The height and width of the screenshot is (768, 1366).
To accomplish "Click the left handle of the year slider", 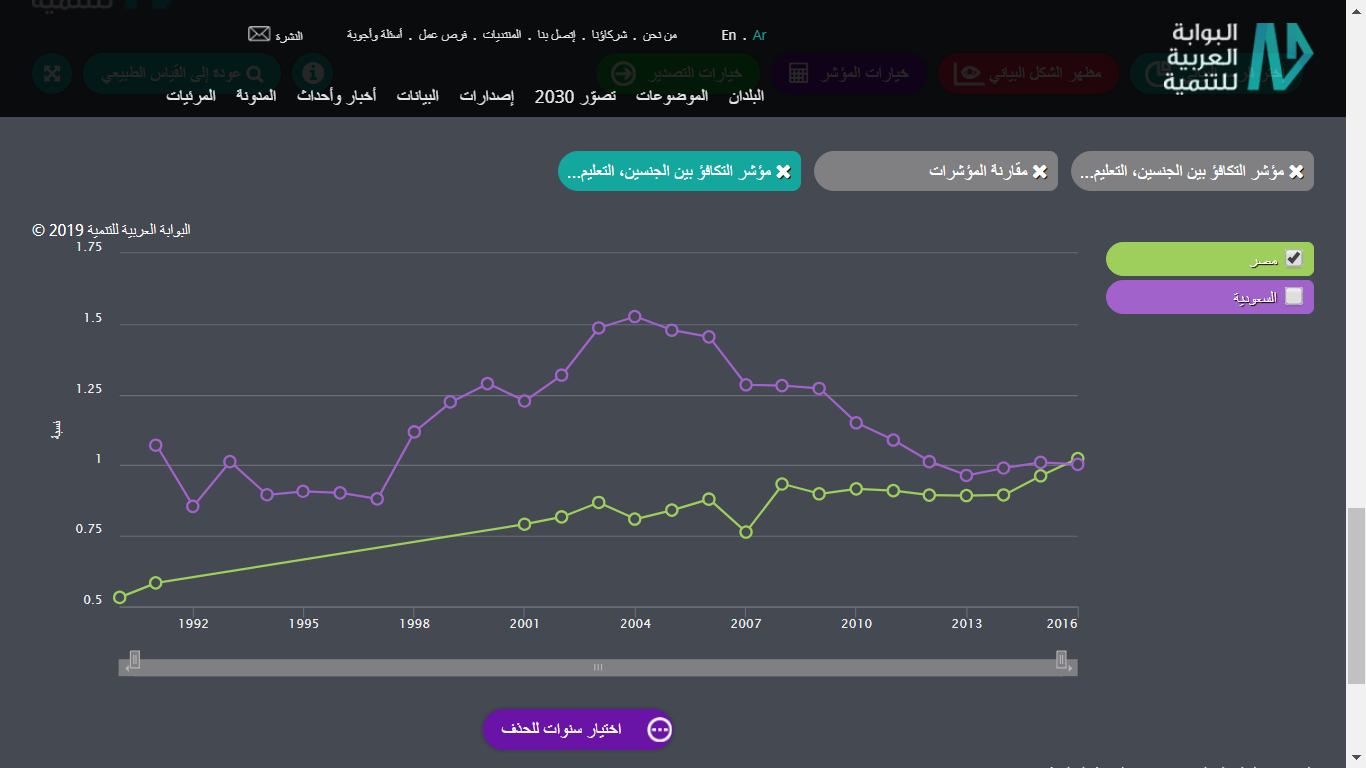I will [133, 661].
